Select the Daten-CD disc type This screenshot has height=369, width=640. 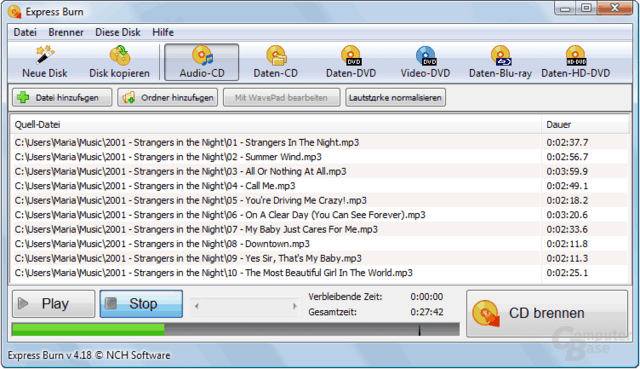click(276, 62)
